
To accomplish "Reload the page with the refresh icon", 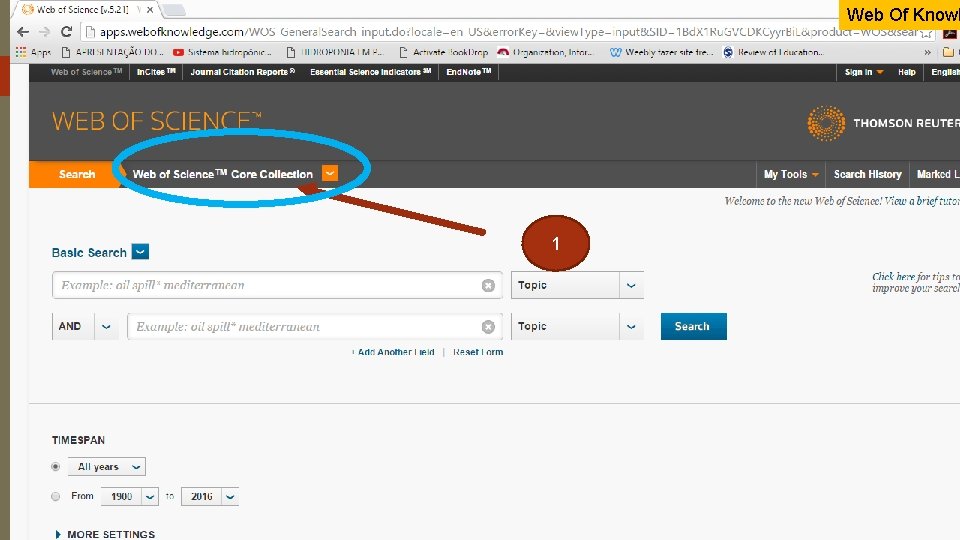I will 66,32.
